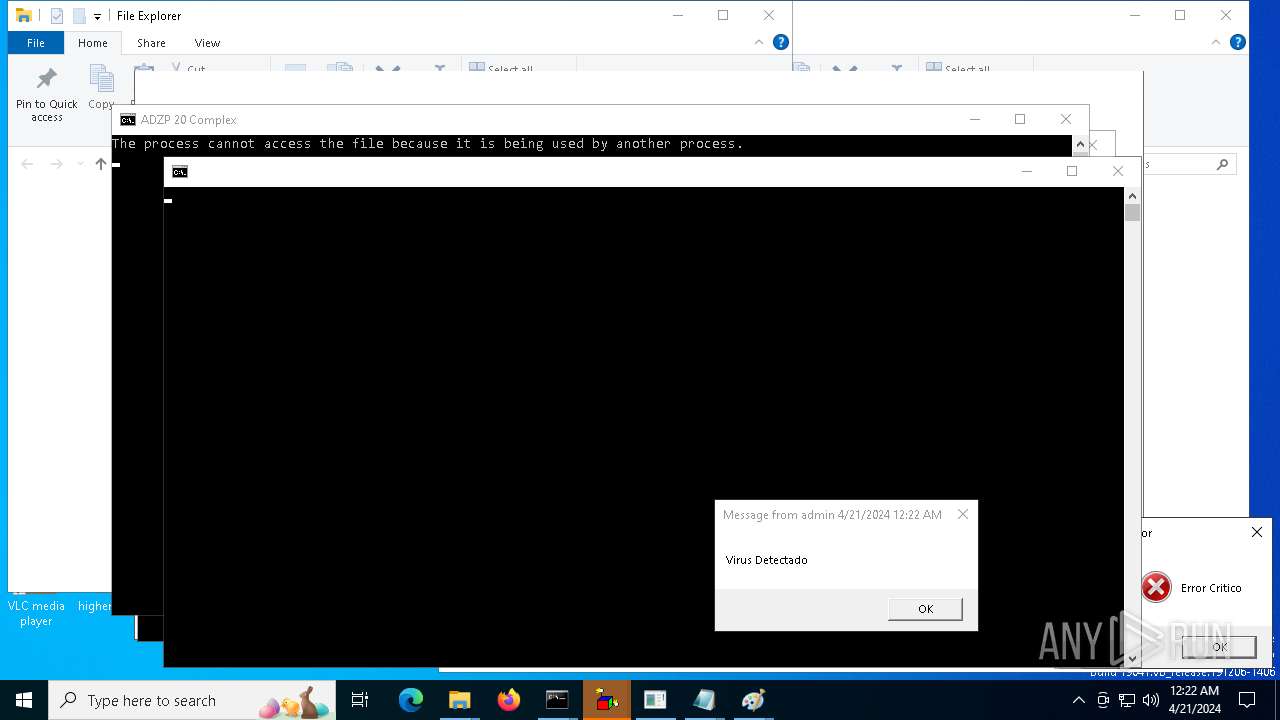Open File Explorer from the taskbar
The width and height of the screenshot is (1280, 720).
click(x=459, y=700)
